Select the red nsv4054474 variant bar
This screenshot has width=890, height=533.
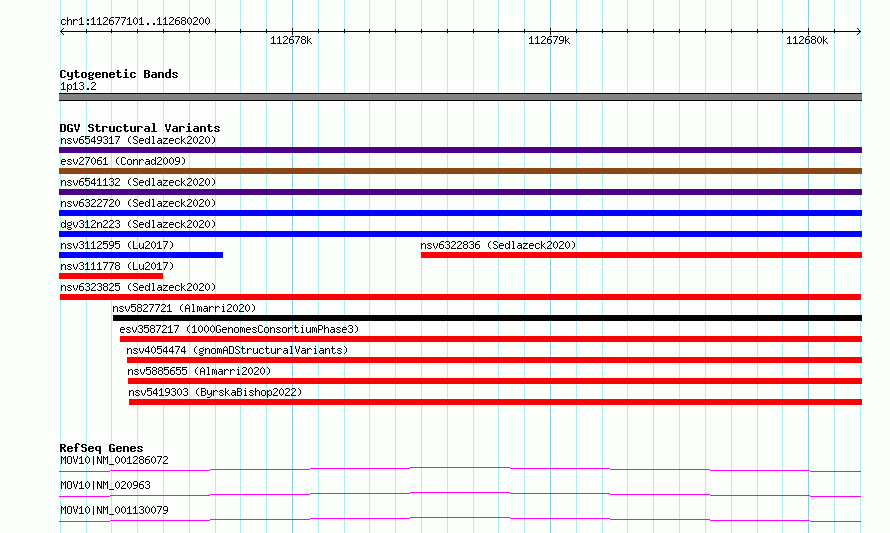[494, 360]
